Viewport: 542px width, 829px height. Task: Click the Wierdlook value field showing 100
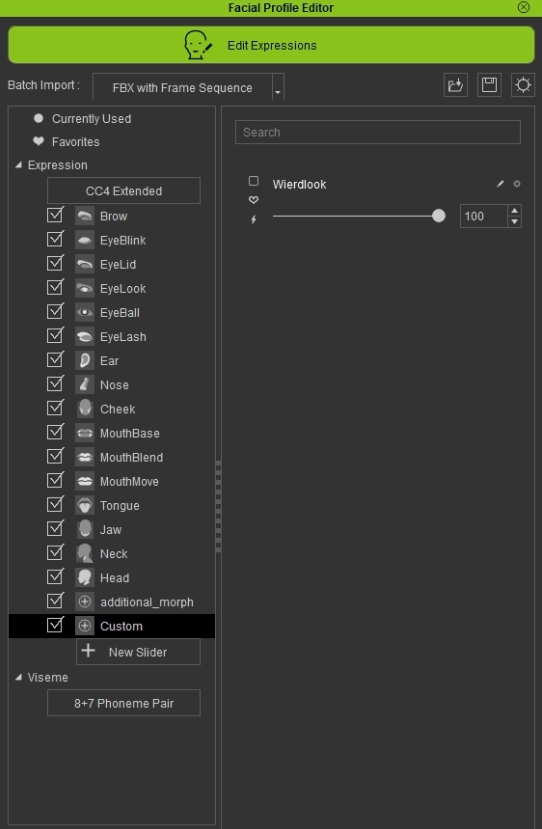pos(484,216)
